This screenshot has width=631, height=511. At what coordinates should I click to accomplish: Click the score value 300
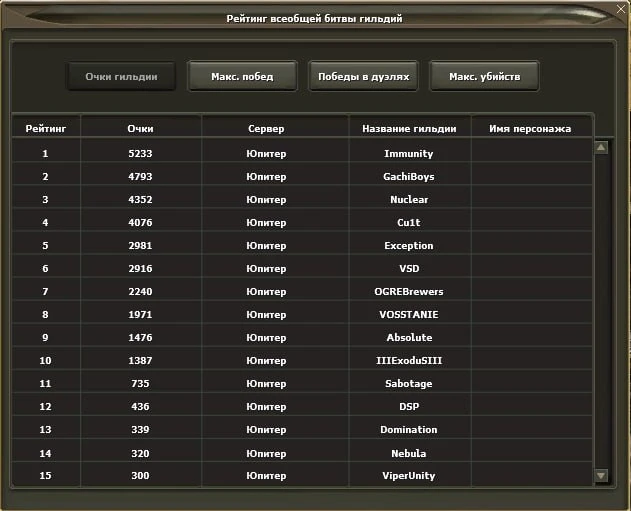click(x=140, y=476)
